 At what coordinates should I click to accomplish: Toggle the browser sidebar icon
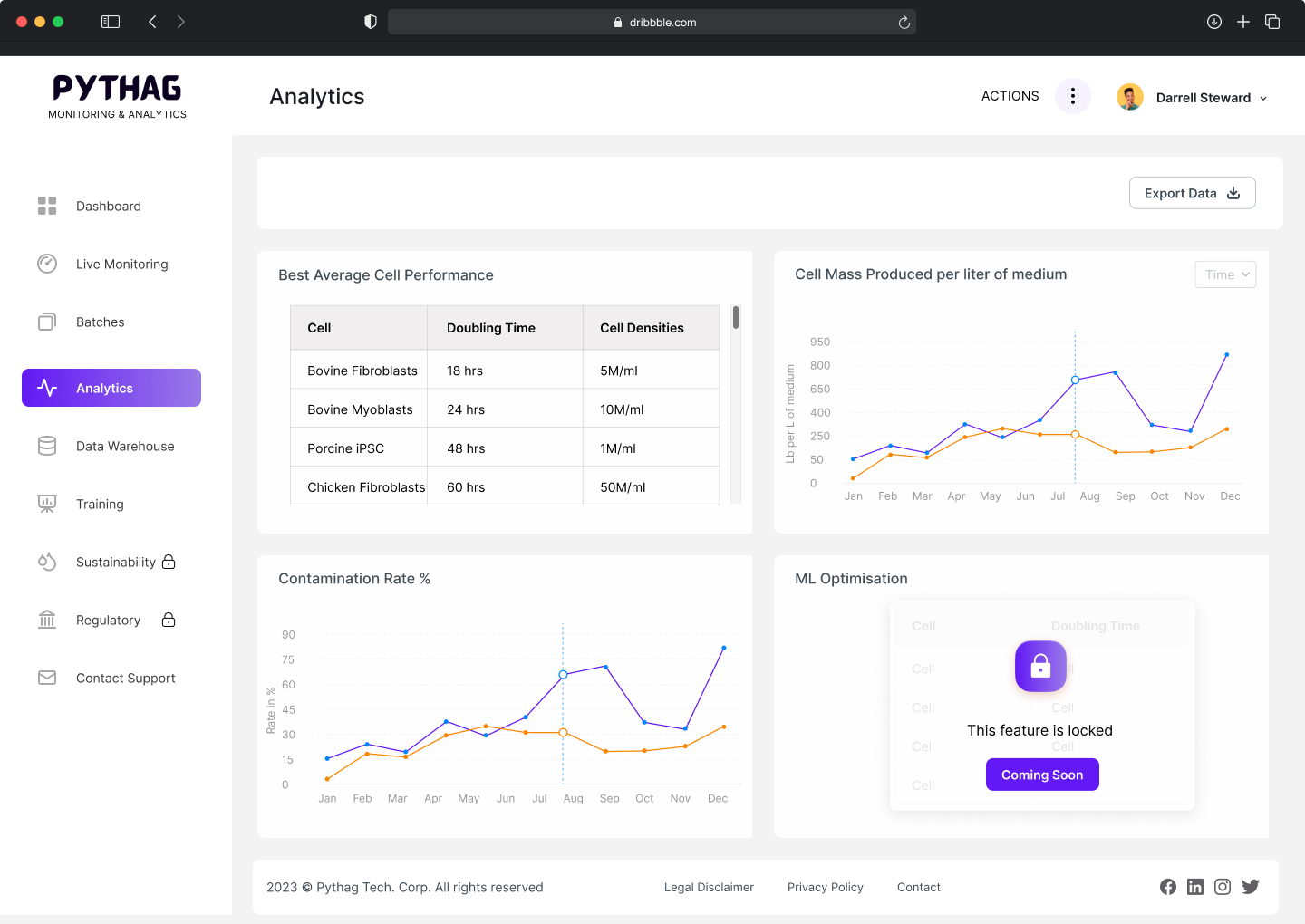(111, 22)
